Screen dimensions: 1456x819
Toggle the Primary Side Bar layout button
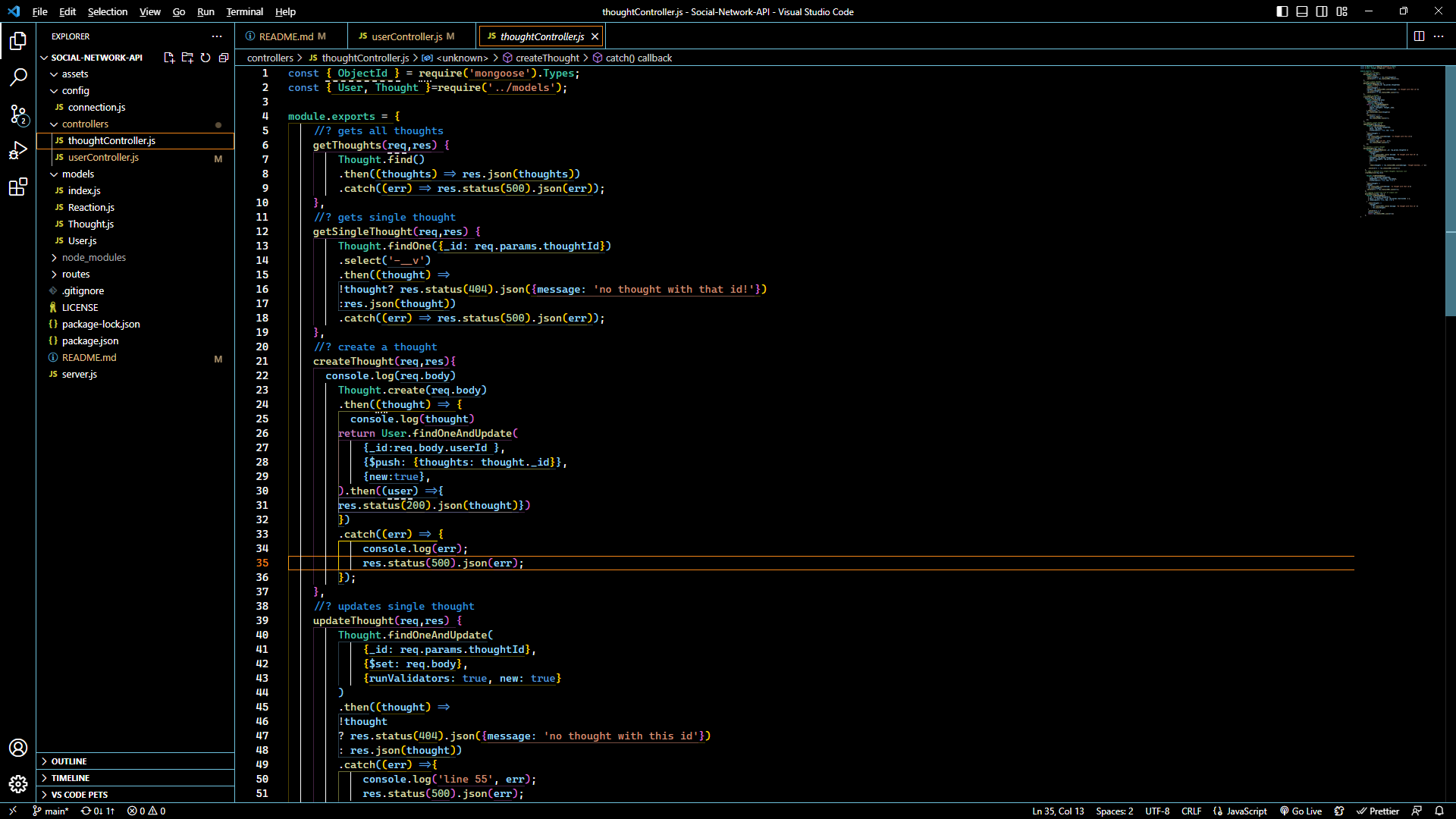coord(1282,11)
